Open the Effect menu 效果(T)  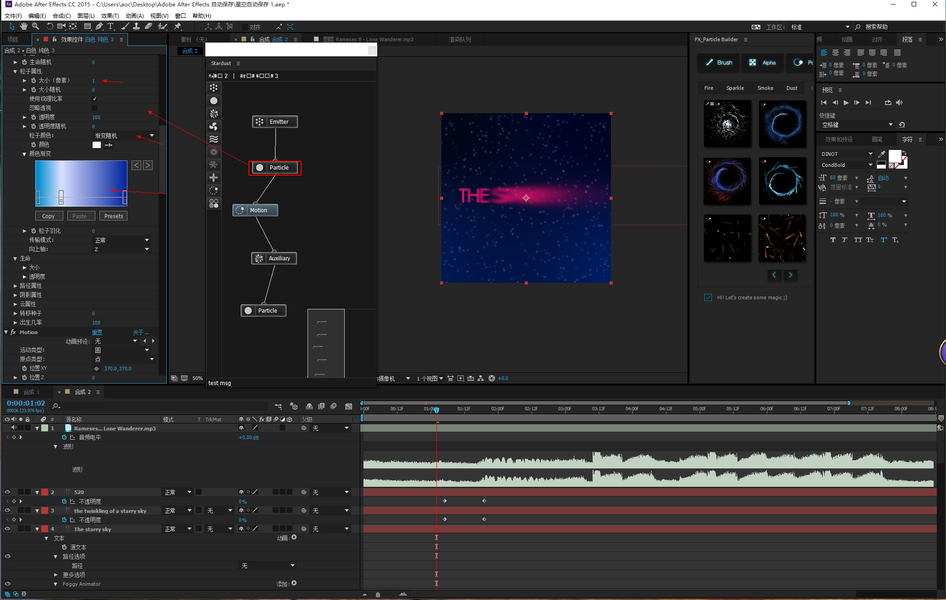tap(110, 16)
